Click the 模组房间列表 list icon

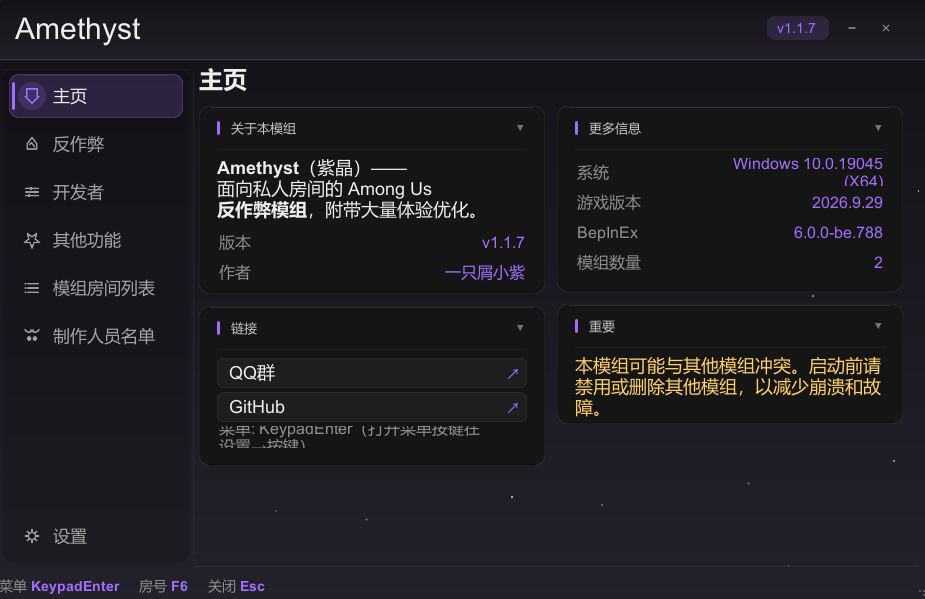coord(32,288)
